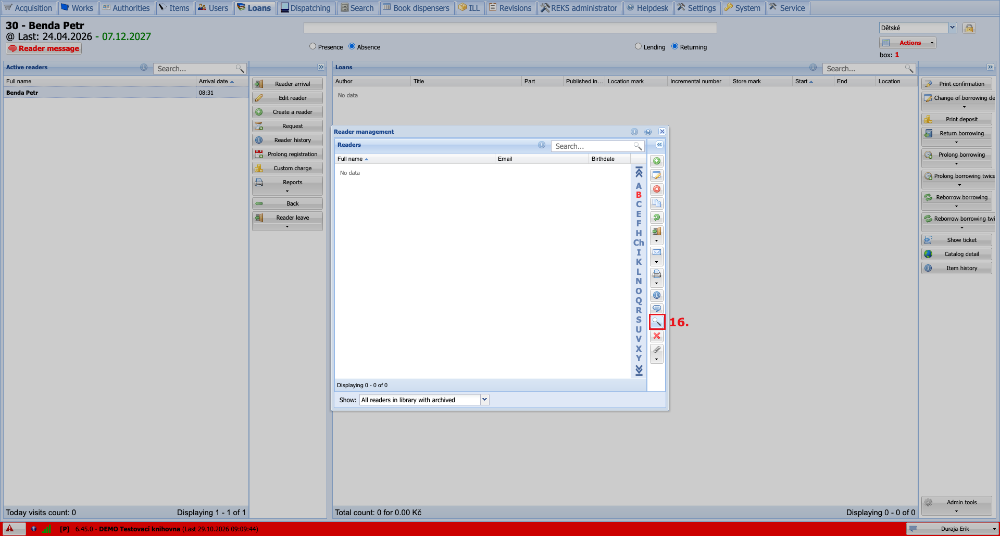Switch to the Authorities tab
1000x536 pixels.
(x=126, y=8)
